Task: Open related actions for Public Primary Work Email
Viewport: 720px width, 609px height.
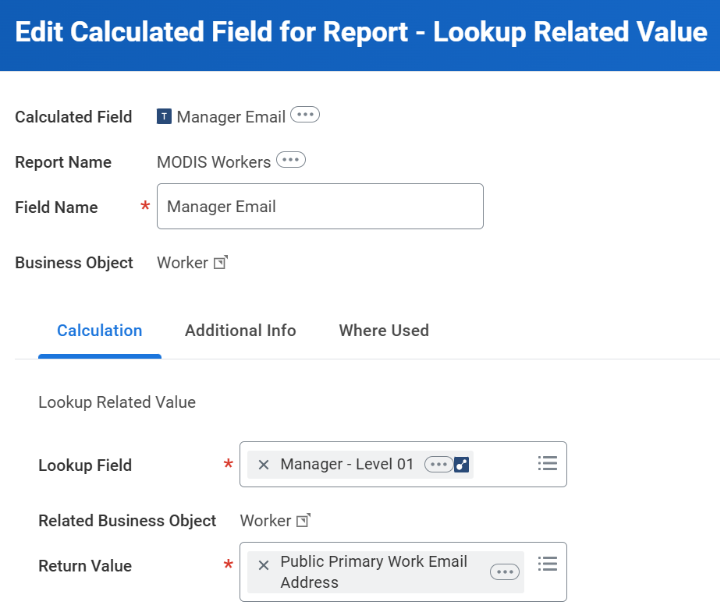Action: [x=504, y=572]
